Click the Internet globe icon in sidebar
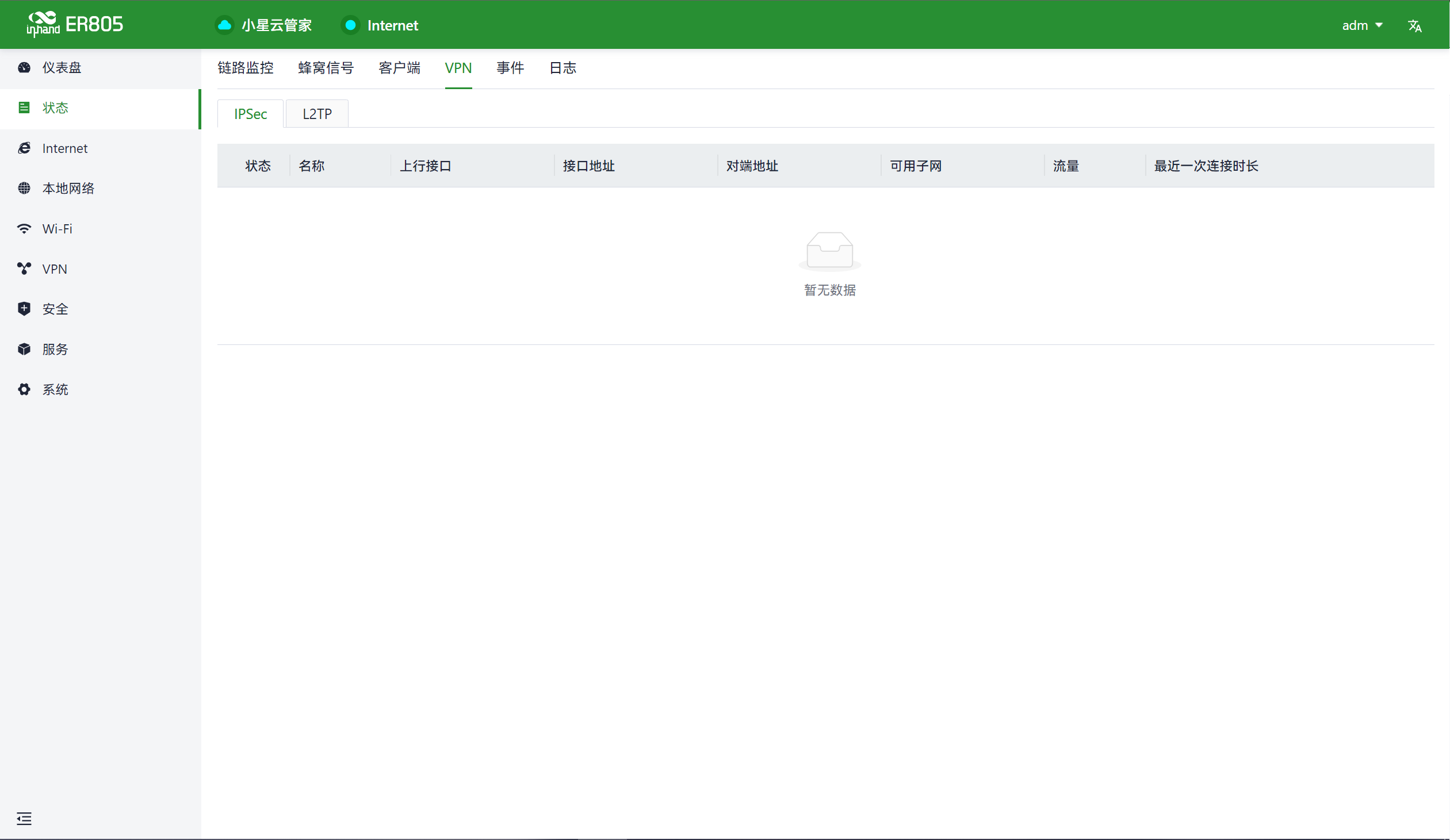 pos(24,148)
